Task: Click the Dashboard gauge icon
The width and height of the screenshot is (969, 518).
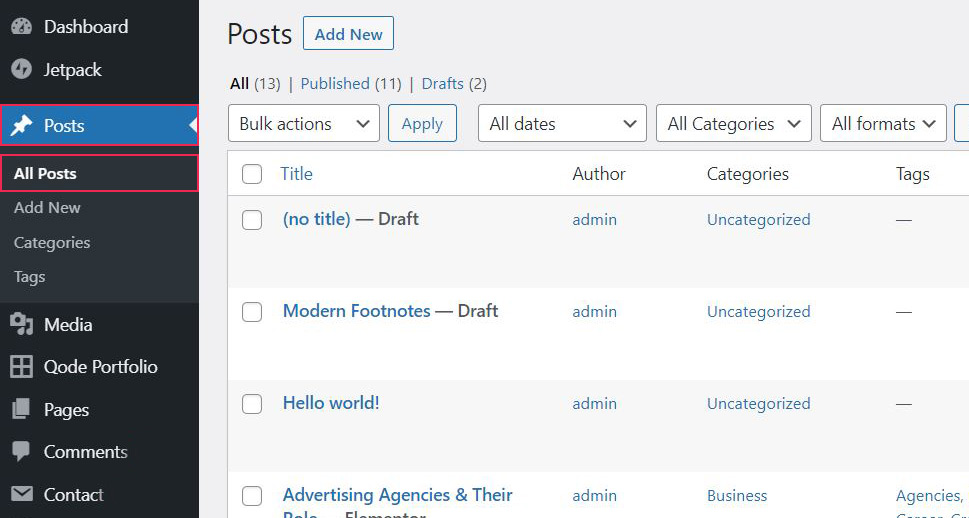Action: coord(22,27)
